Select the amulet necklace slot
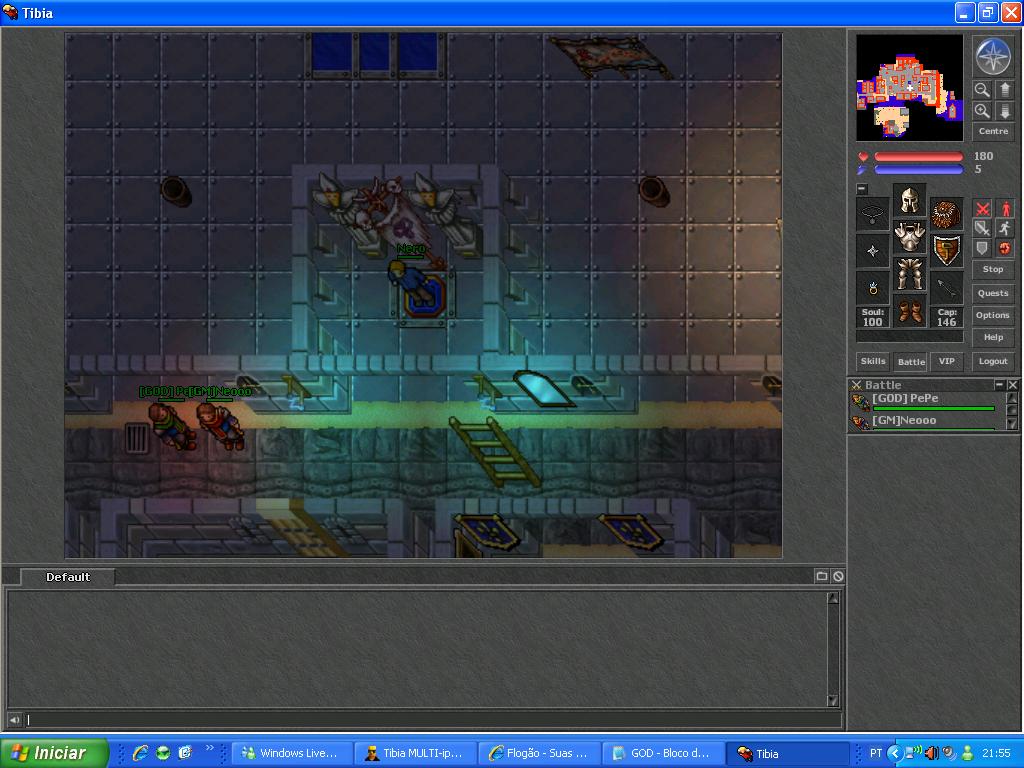Image resolution: width=1024 pixels, height=768 pixels. [x=872, y=214]
